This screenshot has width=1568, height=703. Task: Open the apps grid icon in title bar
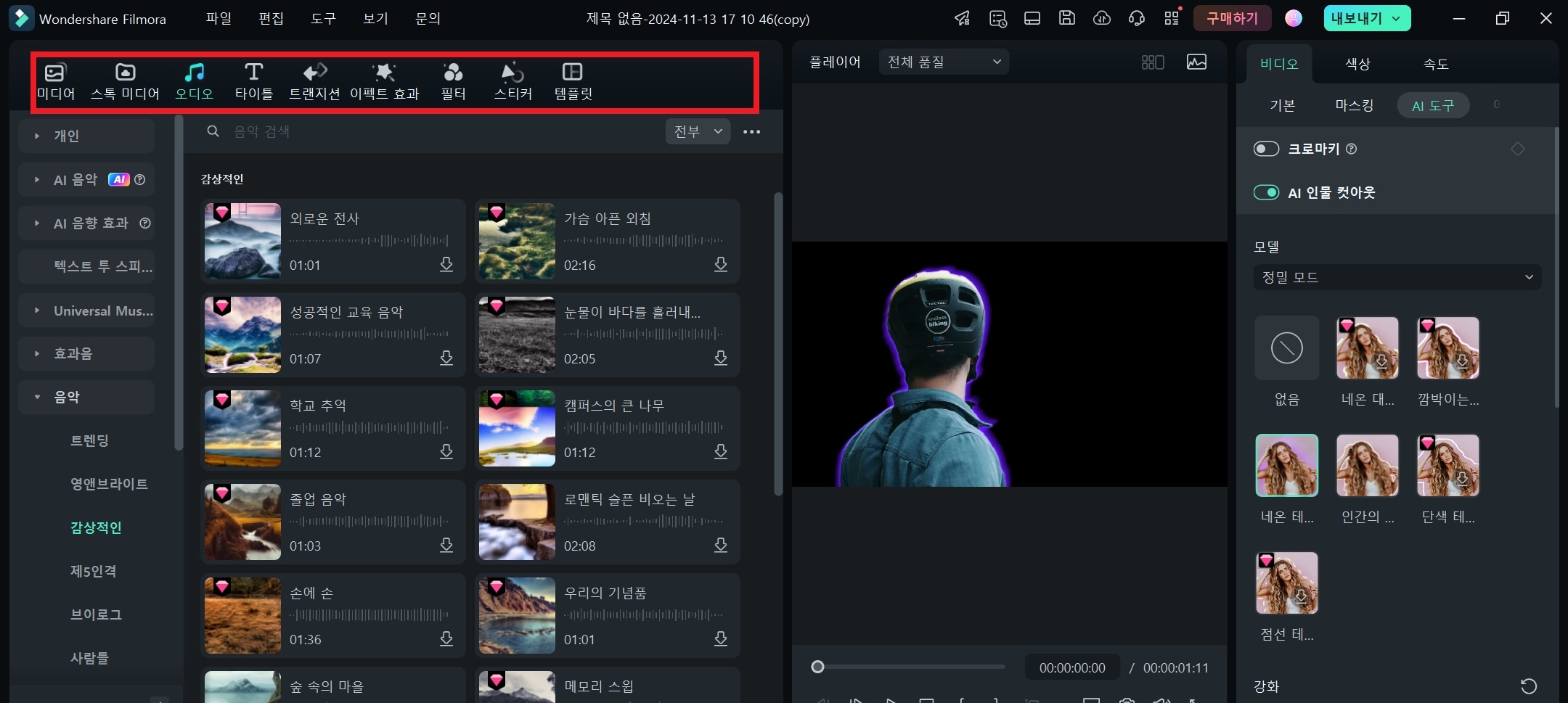(x=1172, y=18)
